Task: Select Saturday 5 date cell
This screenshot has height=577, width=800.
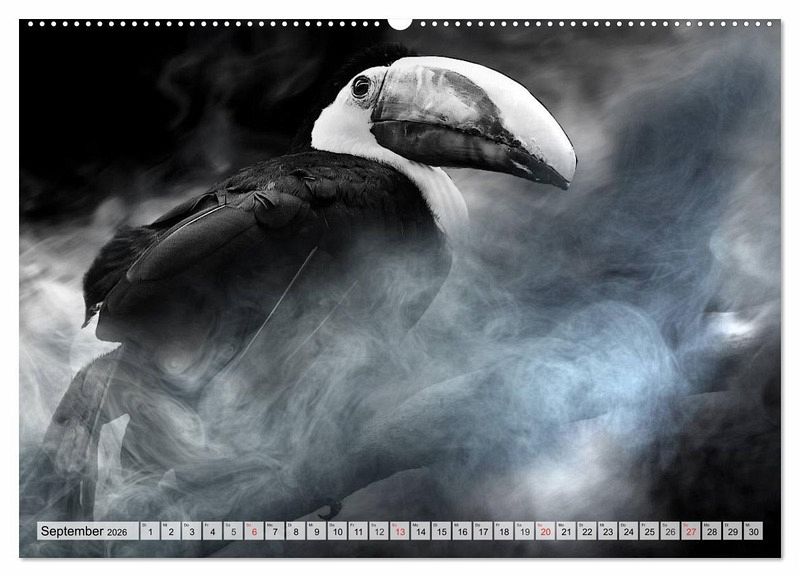Action: (233, 531)
